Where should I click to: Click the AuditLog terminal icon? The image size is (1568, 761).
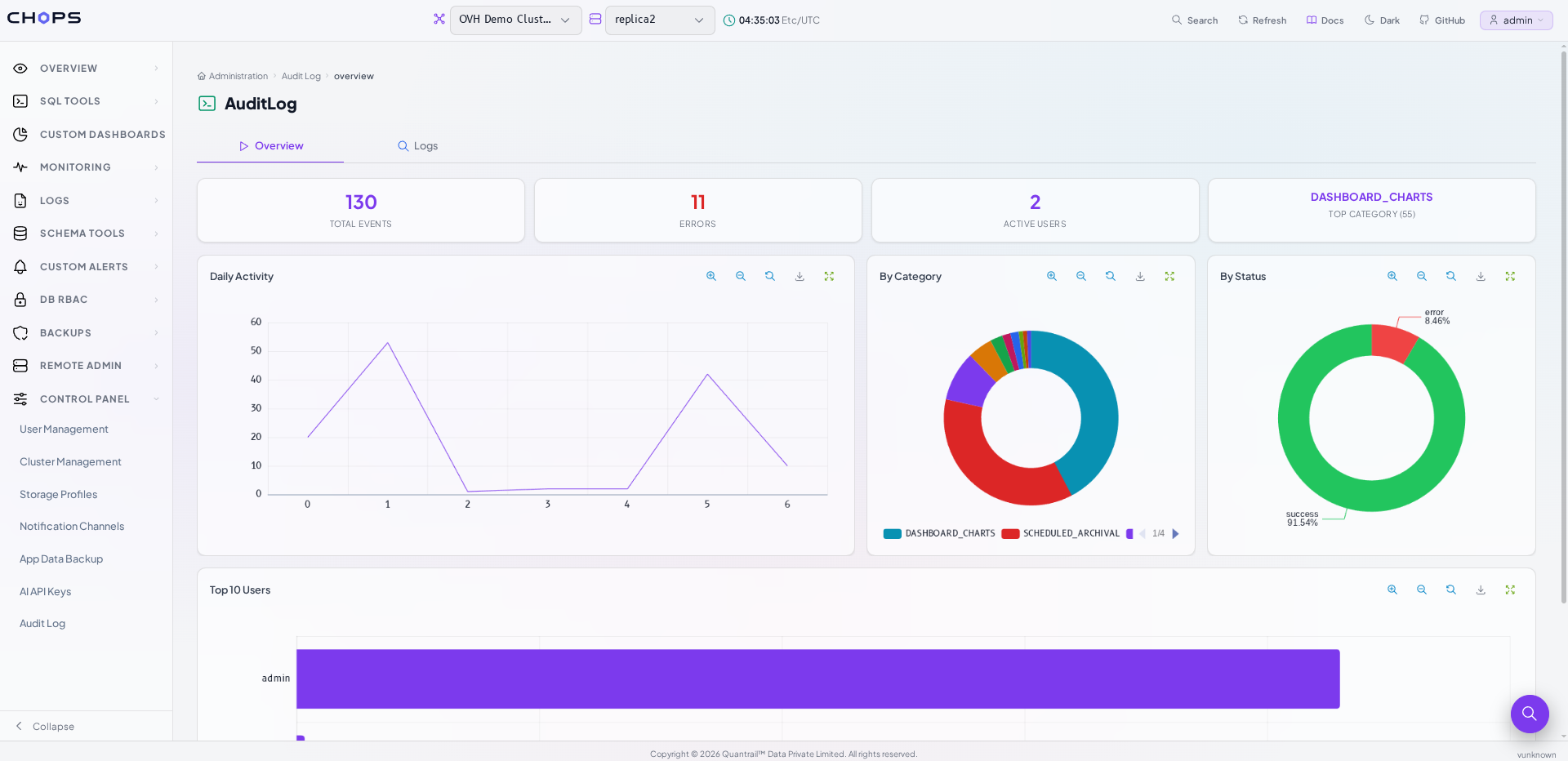click(207, 104)
